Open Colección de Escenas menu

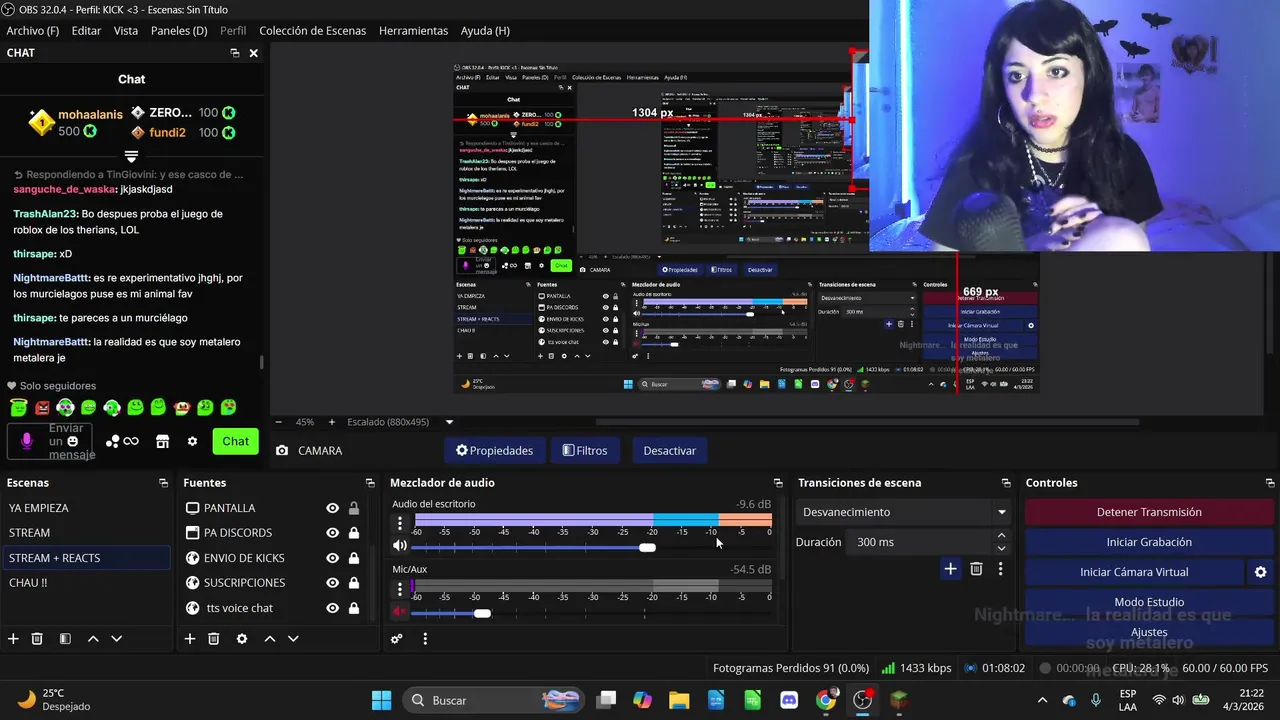[312, 31]
